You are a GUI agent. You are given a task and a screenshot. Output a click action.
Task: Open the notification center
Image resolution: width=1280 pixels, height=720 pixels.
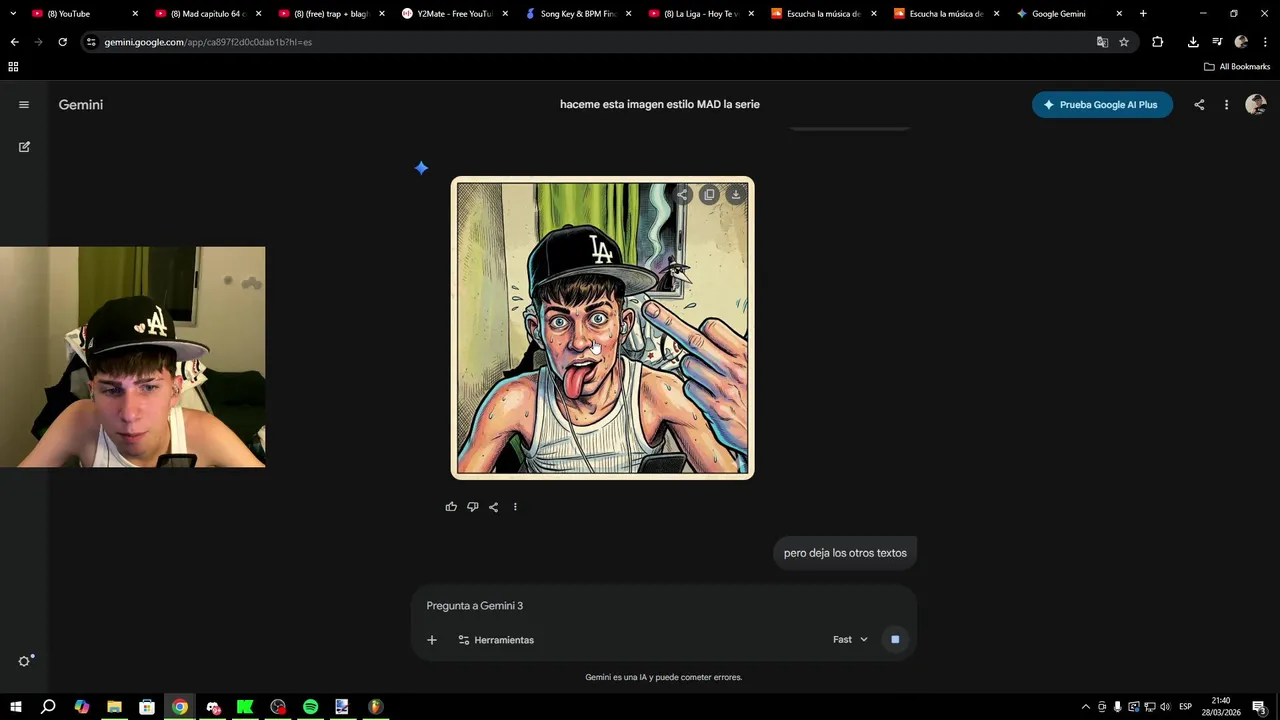pos(1260,707)
